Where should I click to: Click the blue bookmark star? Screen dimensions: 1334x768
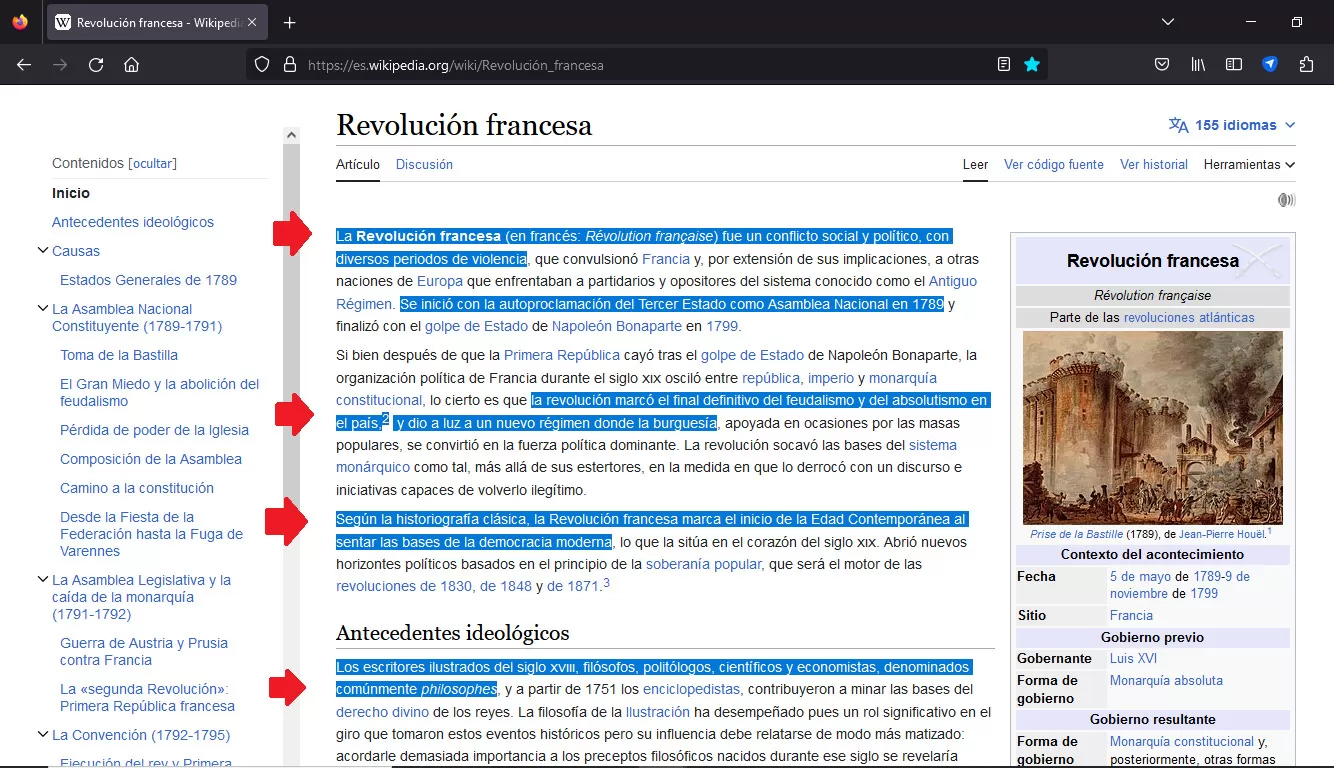pos(1032,65)
